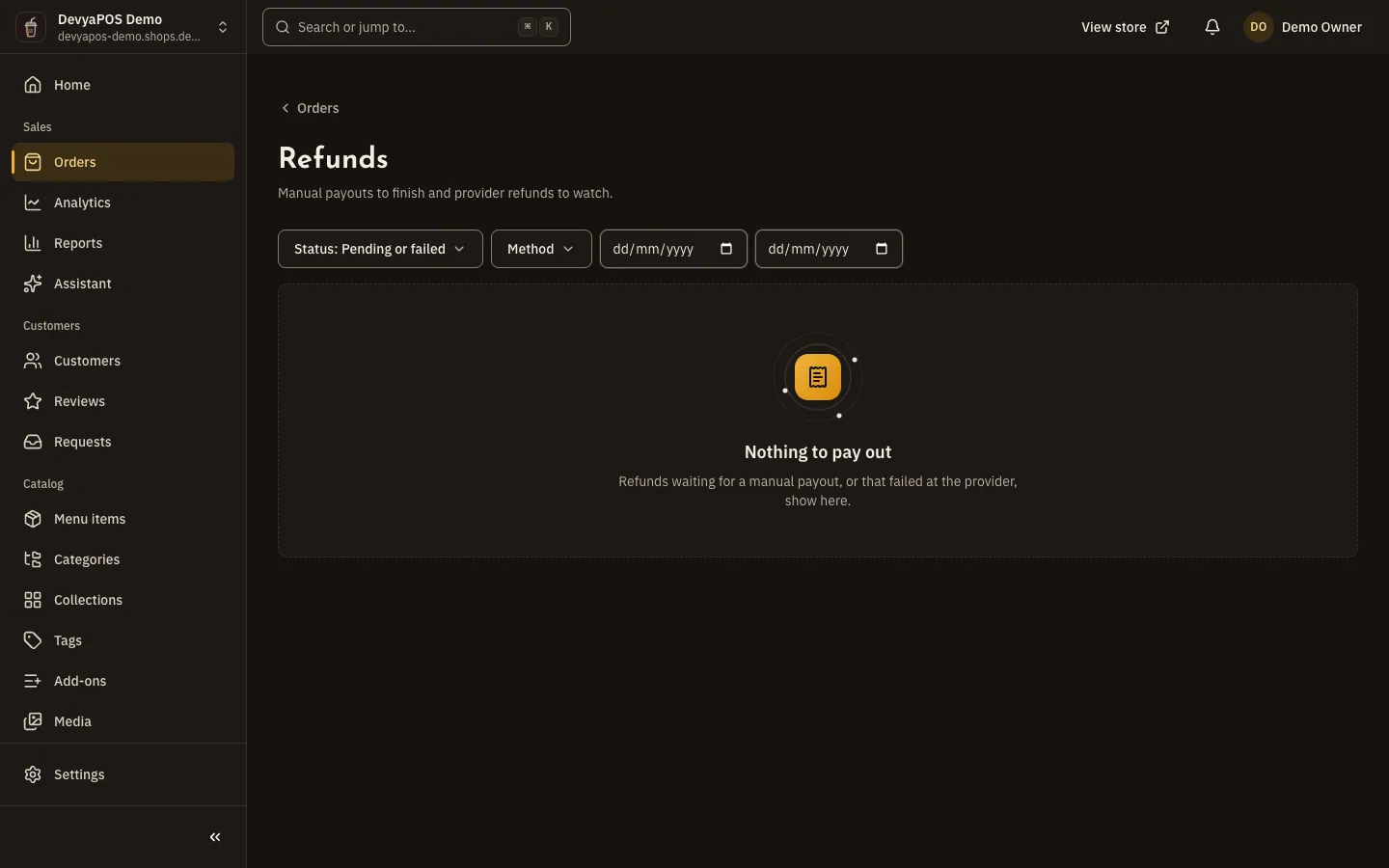Open the Reviews star icon

(x=33, y=401)
